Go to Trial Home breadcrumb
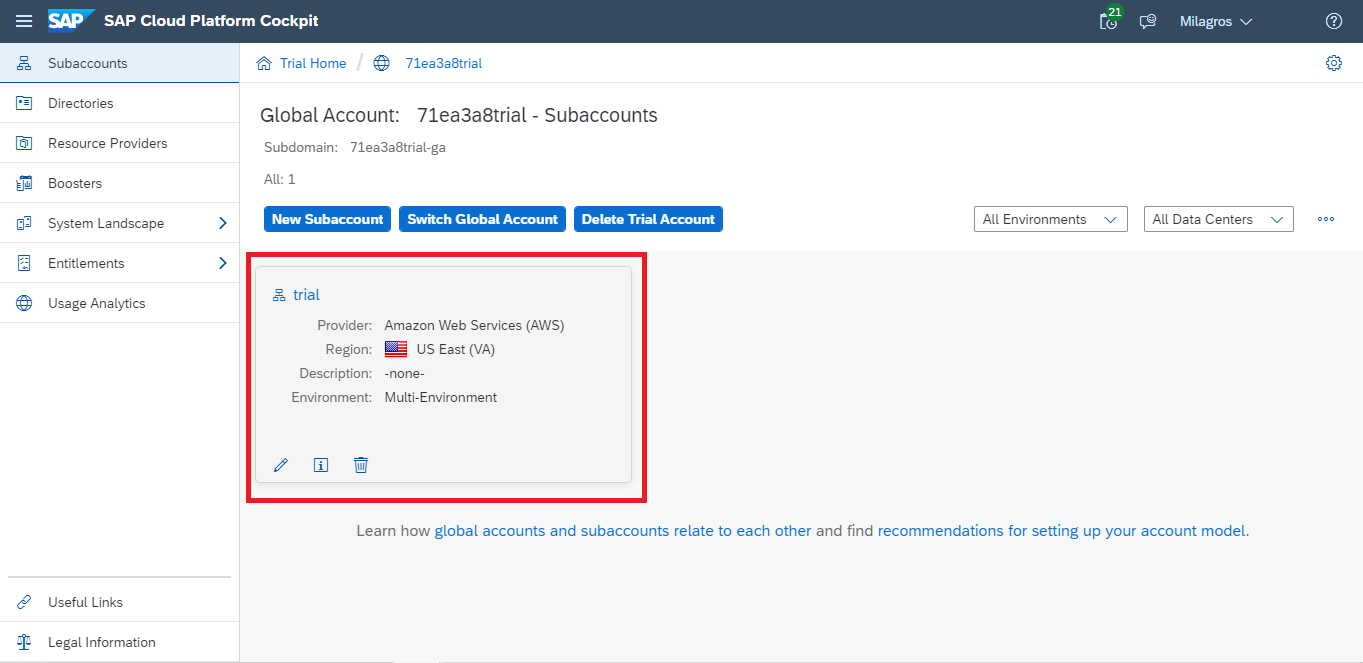 pos(312,63)
